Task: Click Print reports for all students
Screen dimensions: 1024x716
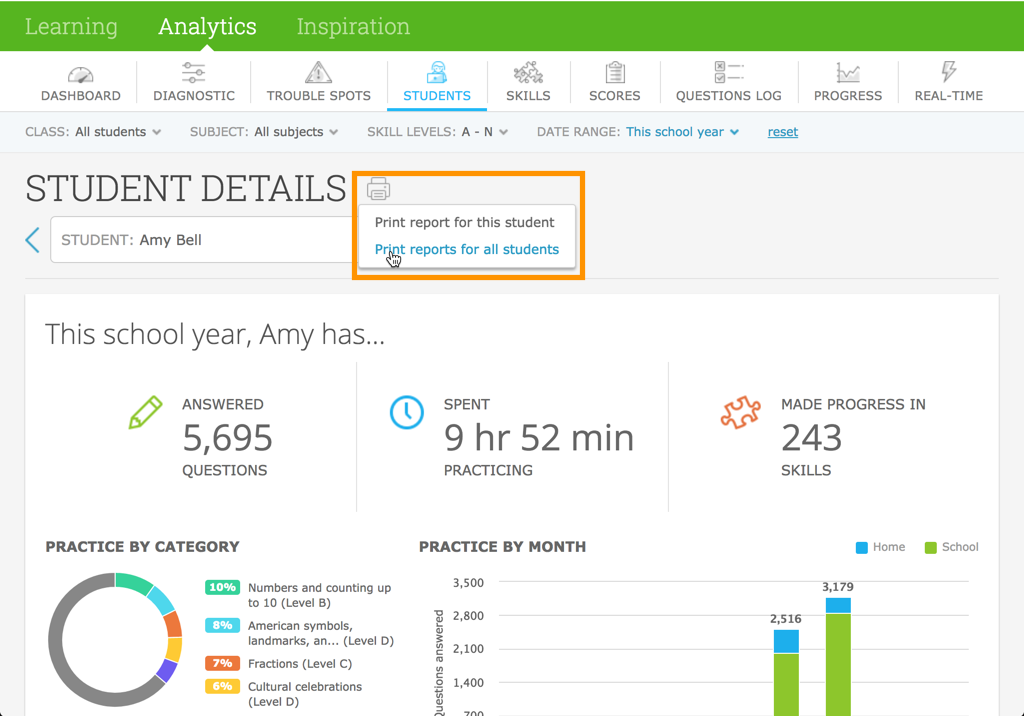Action: [x=467, y=249]
